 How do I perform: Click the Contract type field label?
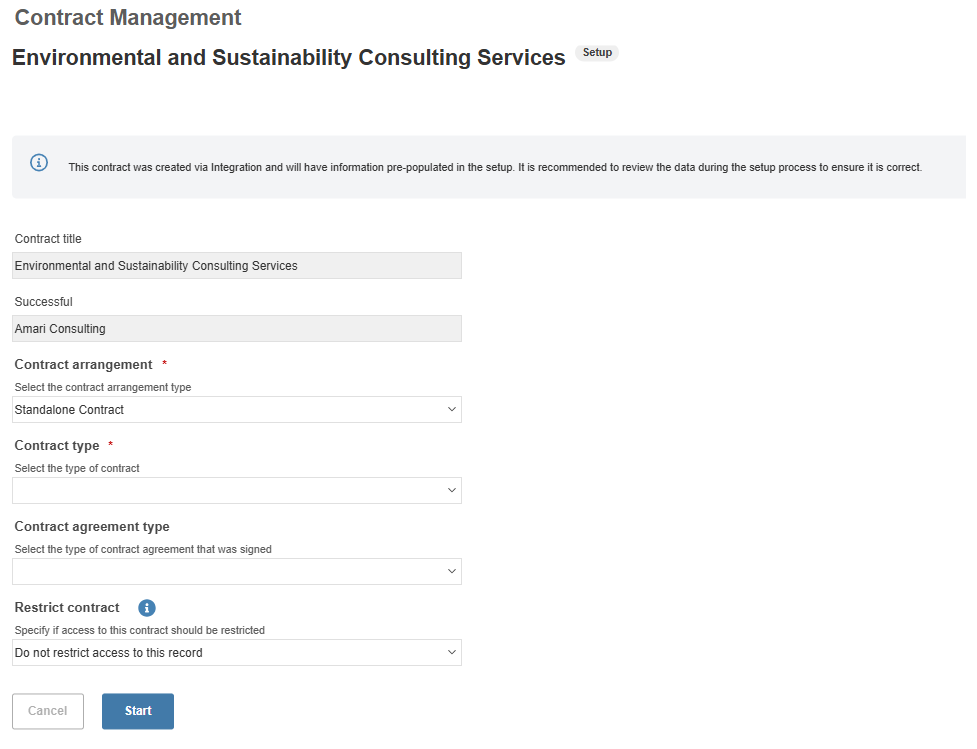[x=57, y=446]
